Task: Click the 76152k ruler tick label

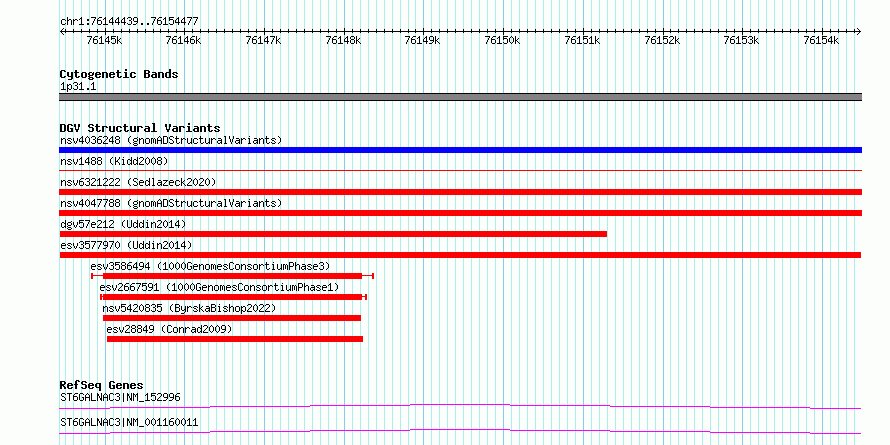Action: pyautogui.click(x=662, y=40)
